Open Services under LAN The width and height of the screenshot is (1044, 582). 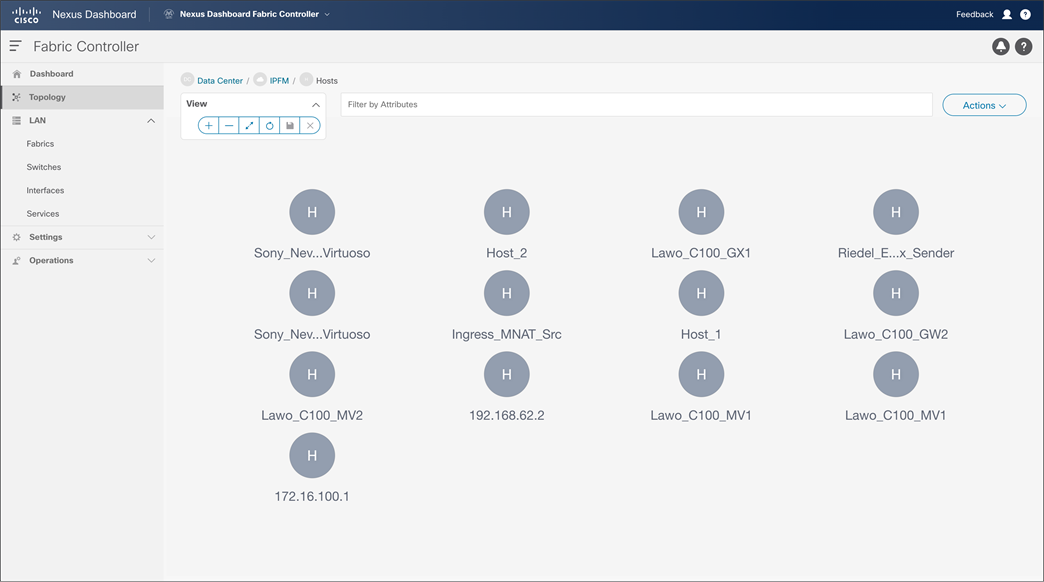[43, 214]
